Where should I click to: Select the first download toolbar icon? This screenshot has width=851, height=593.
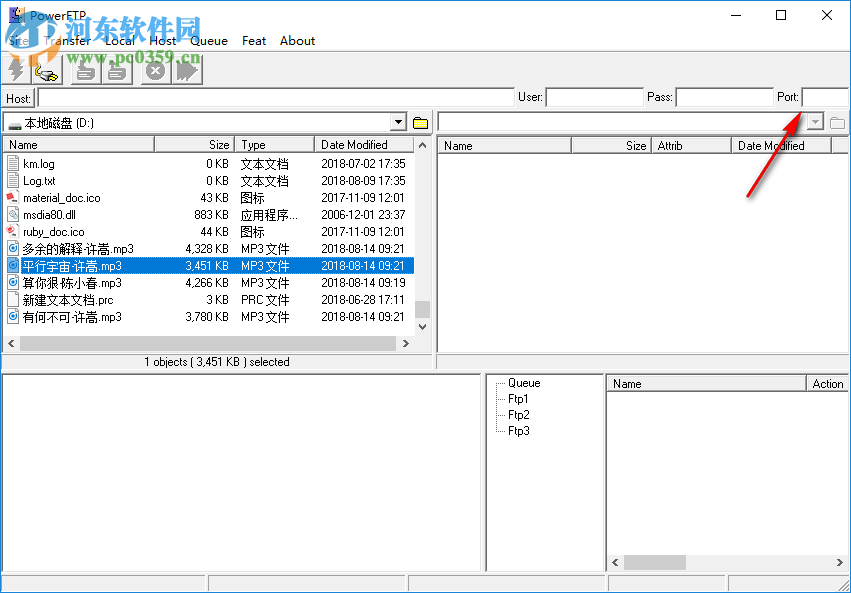point(85,71)
